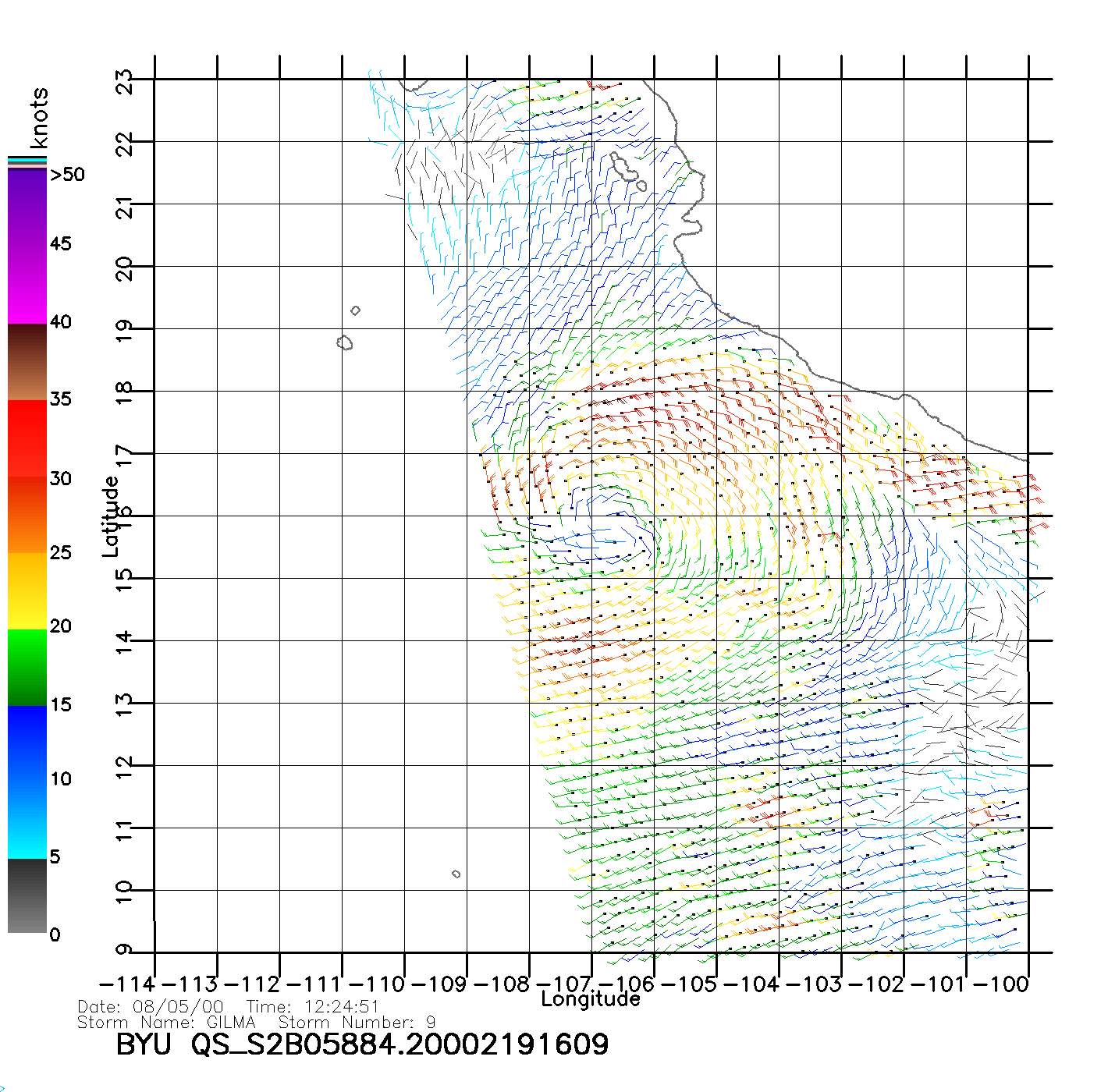Click the 23 latitude tick label

coord(125,81)
